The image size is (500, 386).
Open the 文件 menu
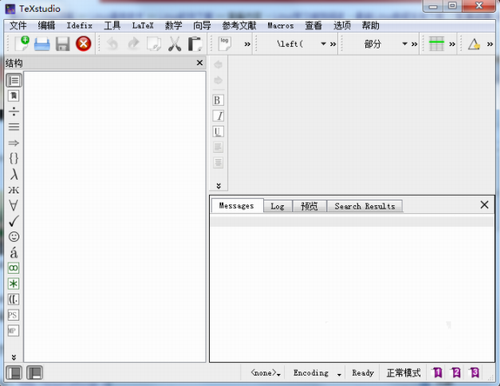click(x=18, y=26)
